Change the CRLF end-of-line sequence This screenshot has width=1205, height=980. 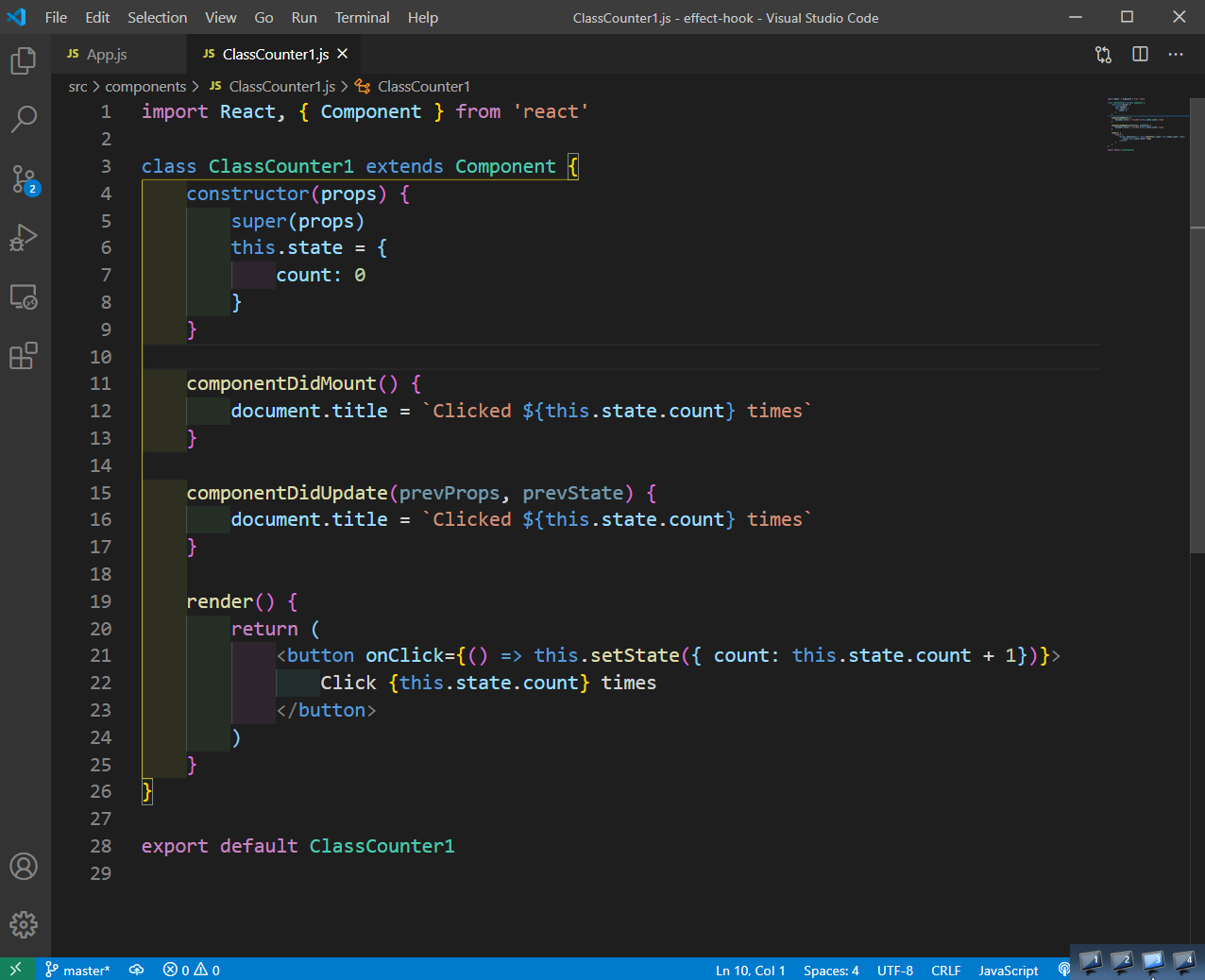[945, 970]
